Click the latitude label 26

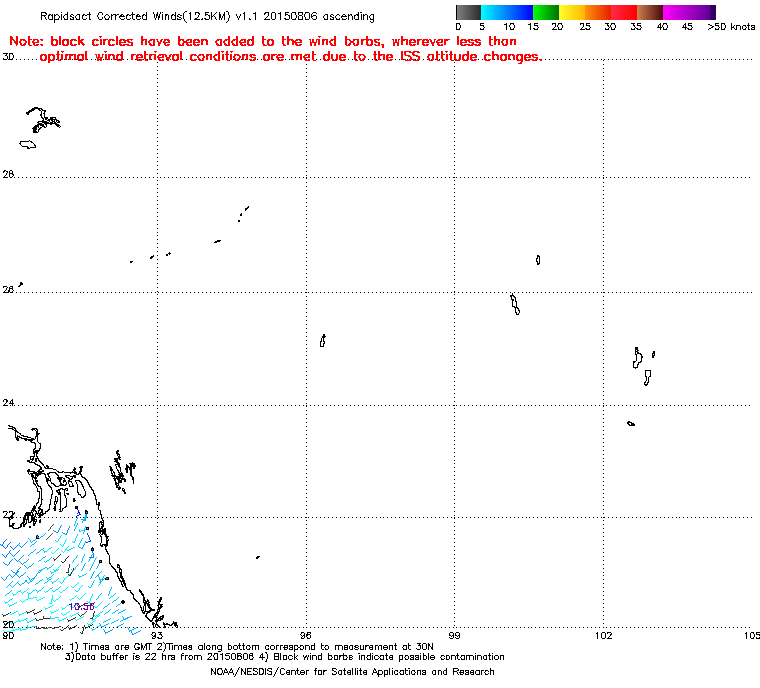pyautogui.click(x=8, y=289)
